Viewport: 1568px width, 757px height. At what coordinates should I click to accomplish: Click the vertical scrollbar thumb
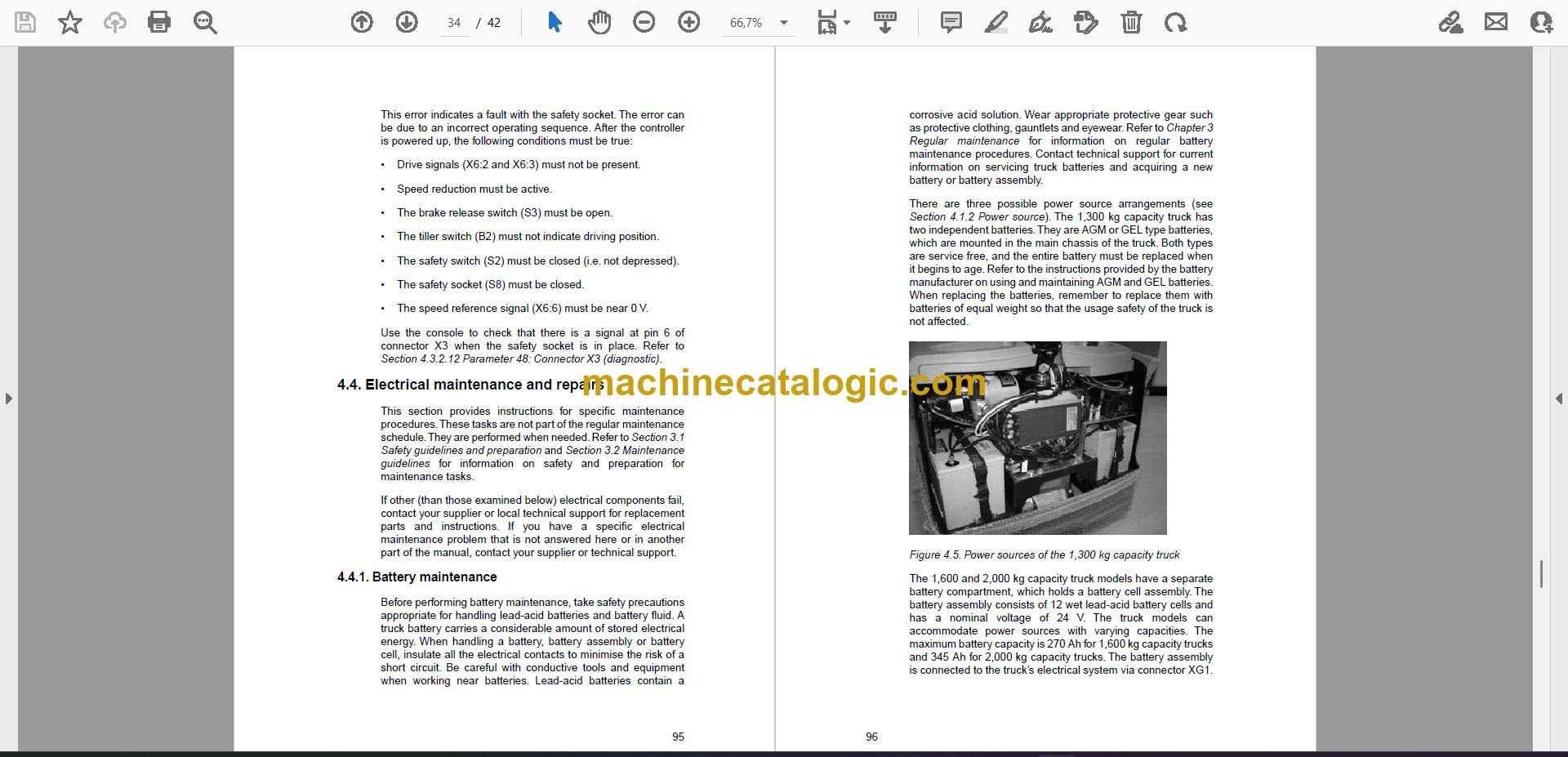(1541, 574)
